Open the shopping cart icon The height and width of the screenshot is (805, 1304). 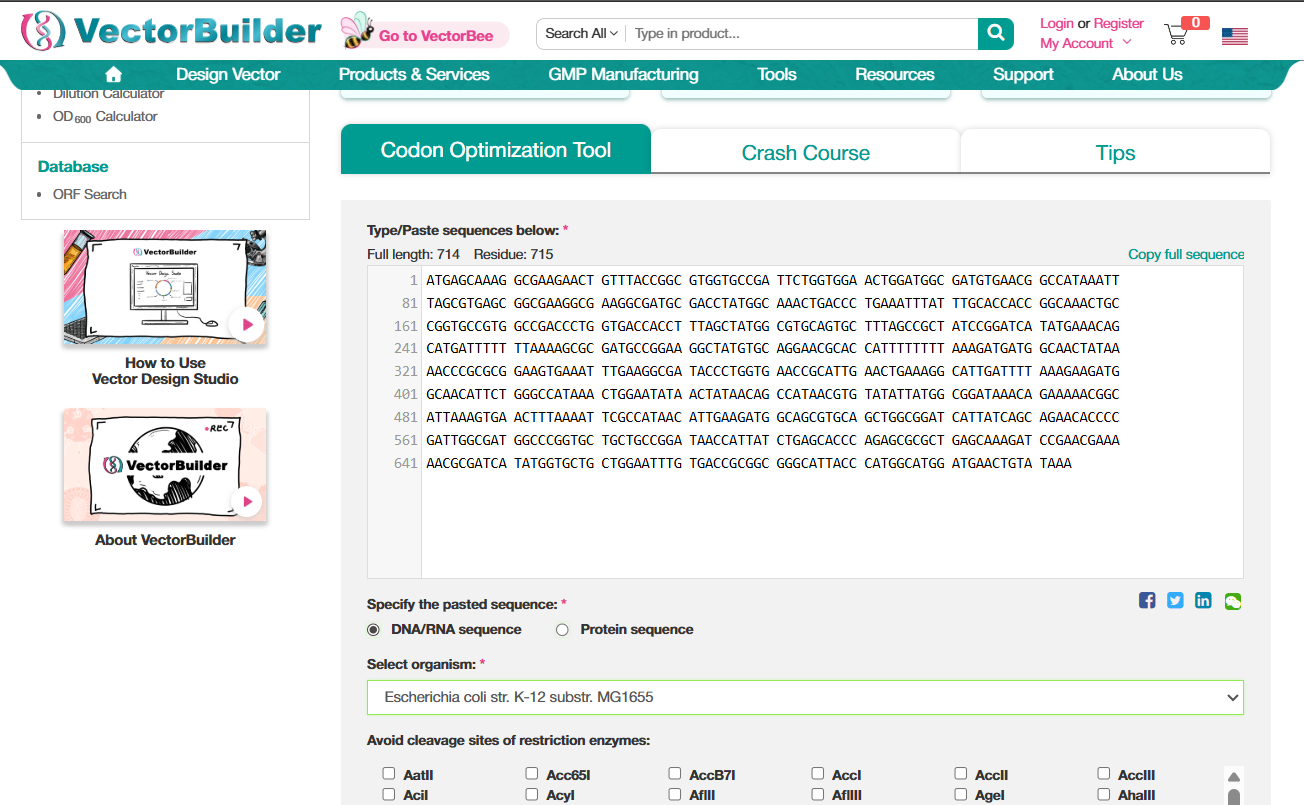(1177, 34)
